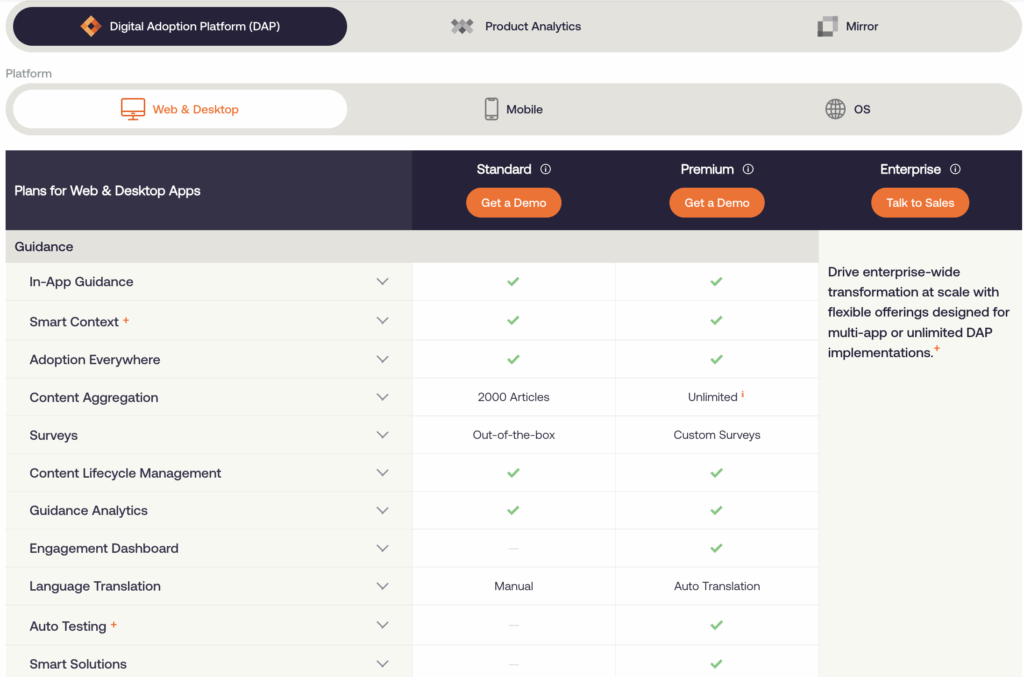Click the Web & Desktop monitor icon
This screenshot has width=1024, height=677.
pyautogui.click(x=133, y=108)
